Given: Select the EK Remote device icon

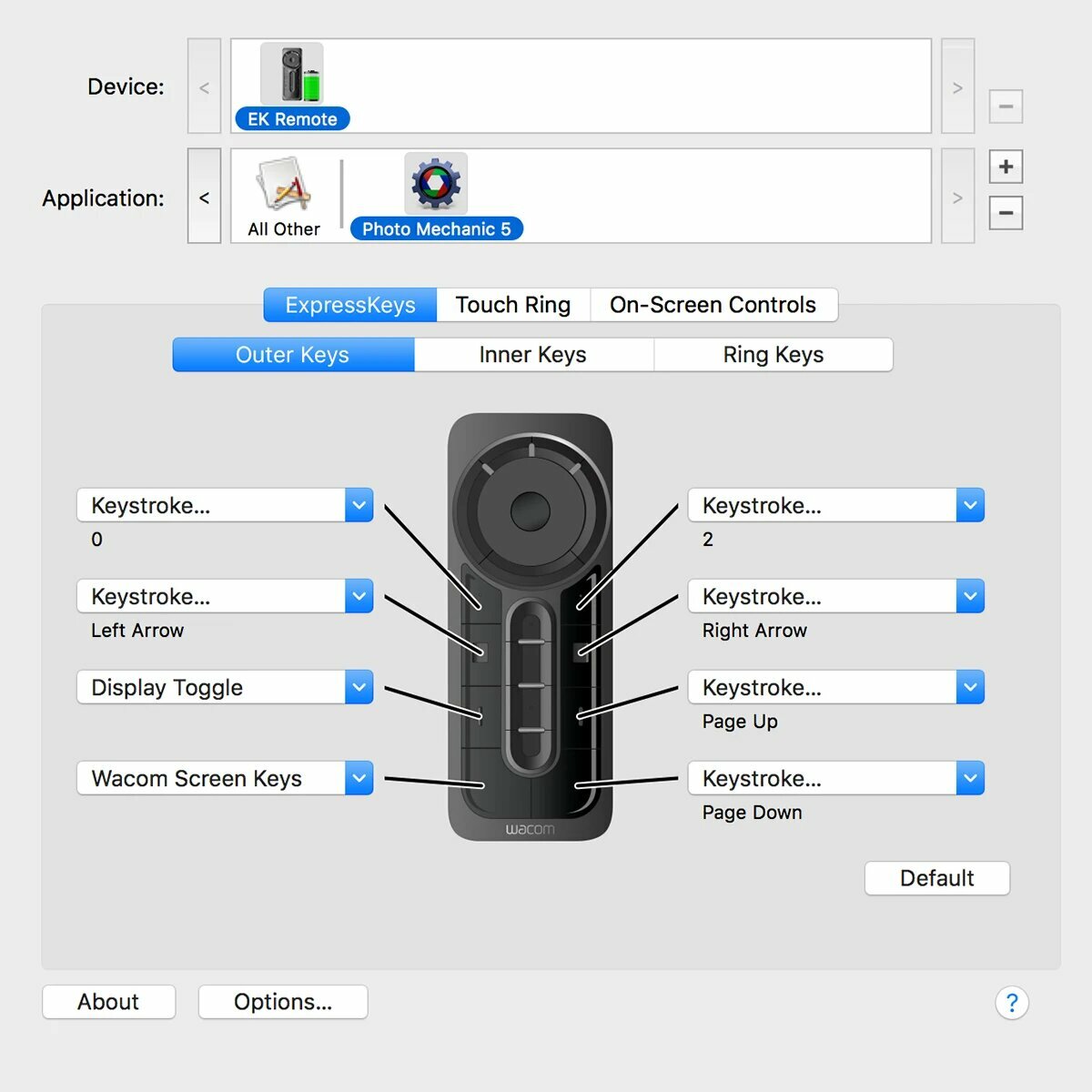Looking at the screenshot, I should (292, 74).
